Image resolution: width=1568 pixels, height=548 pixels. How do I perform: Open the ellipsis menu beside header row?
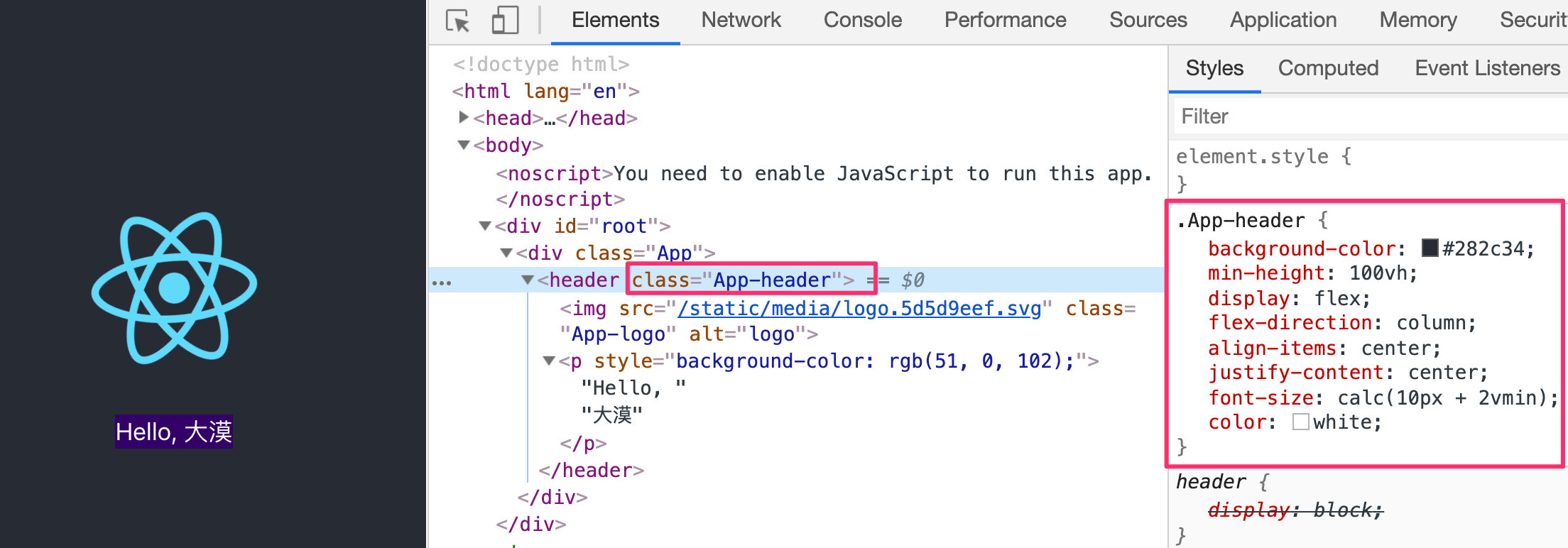[x=442, y=283]
